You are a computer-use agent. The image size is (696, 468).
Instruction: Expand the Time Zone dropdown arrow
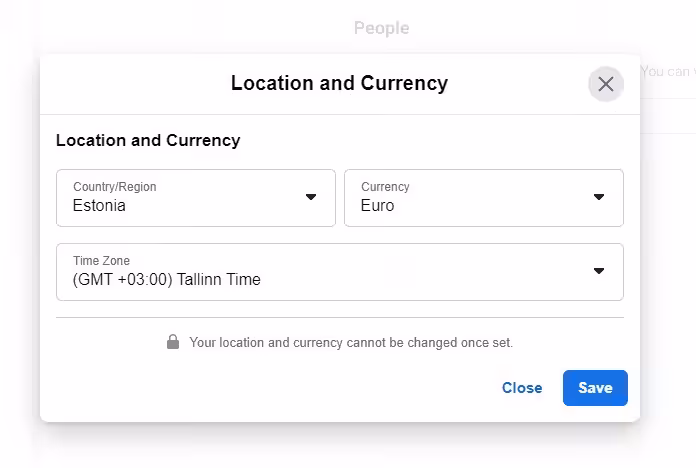599,271
